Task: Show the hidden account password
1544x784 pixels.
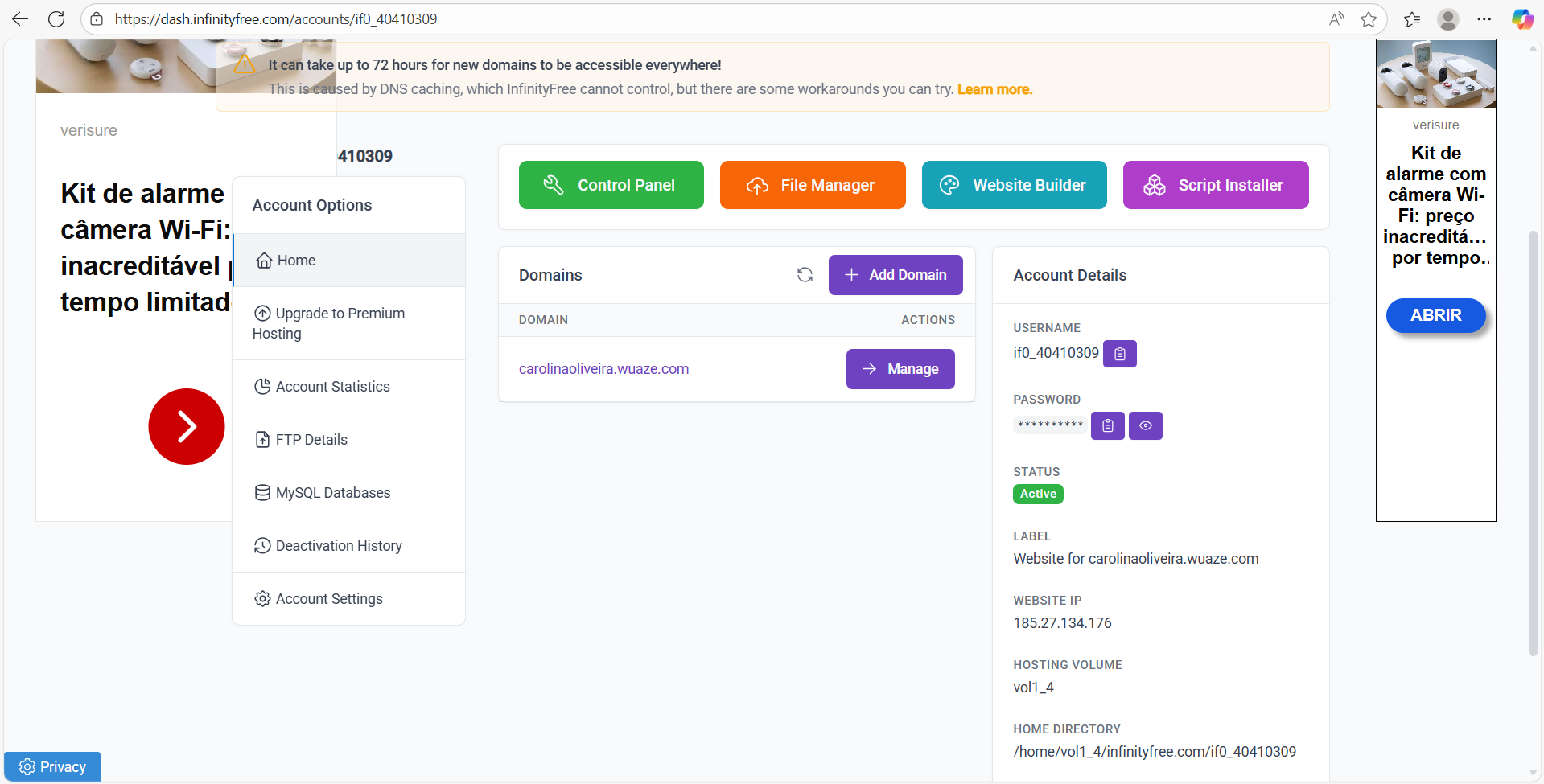Action: 1145,425
